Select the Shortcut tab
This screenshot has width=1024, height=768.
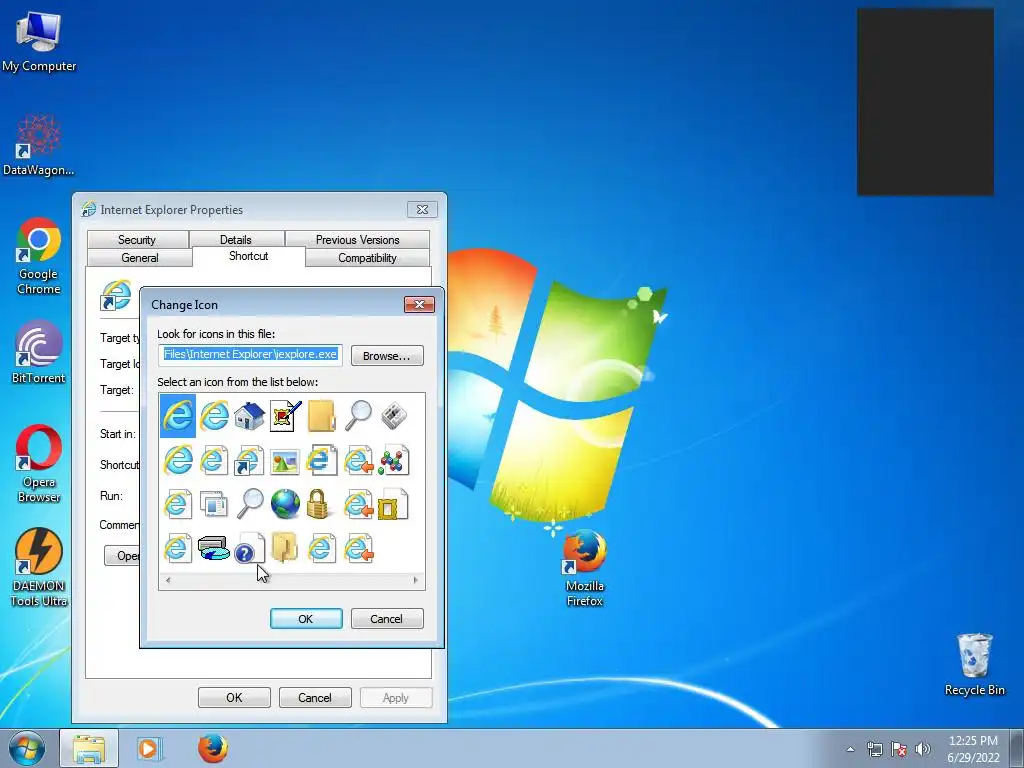point(248,256)
